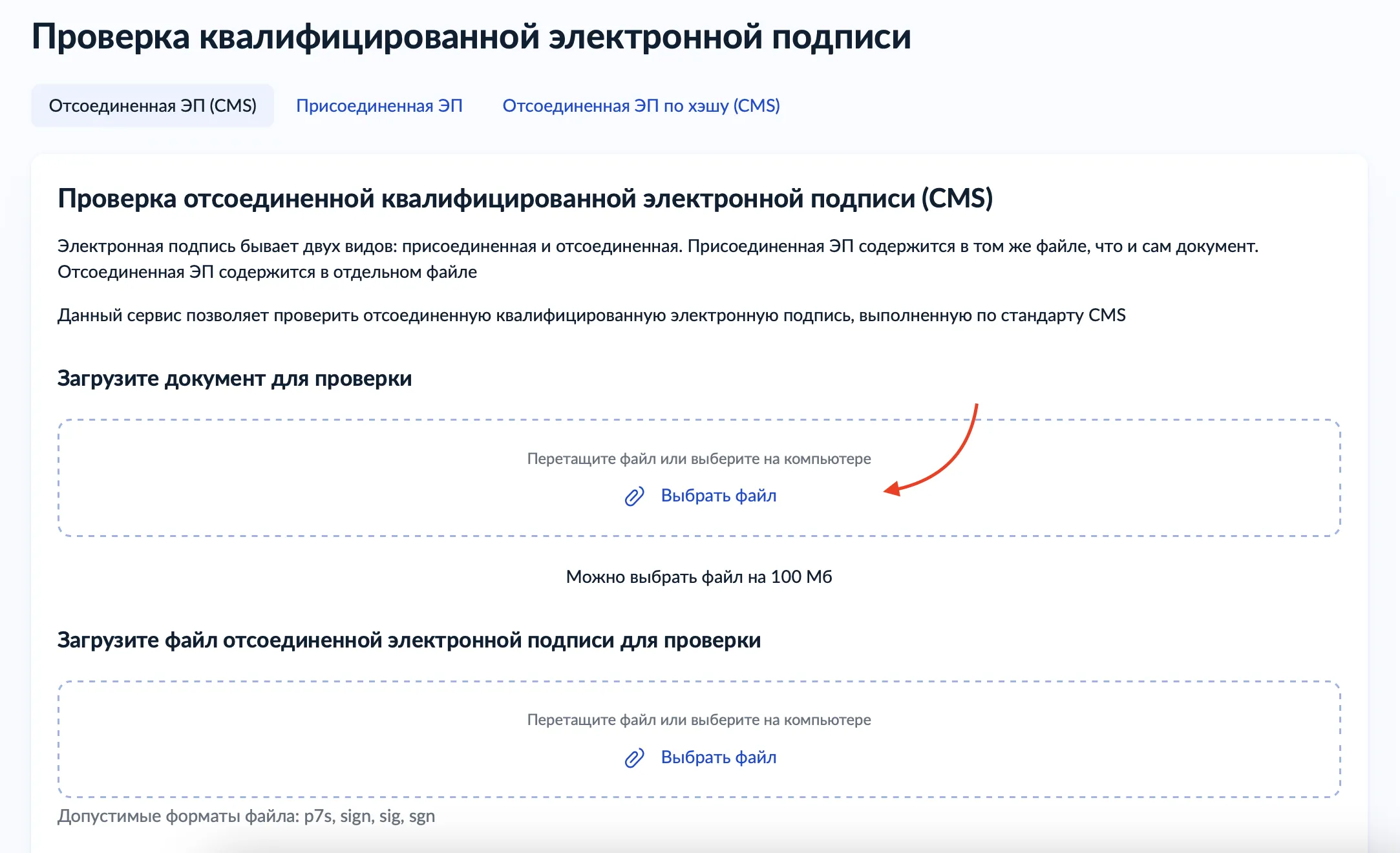Select the 'Отсоединенная ЭП (CMS)' tab
1400x853 pixels.
pyautogui.click(x=153, y=106)
